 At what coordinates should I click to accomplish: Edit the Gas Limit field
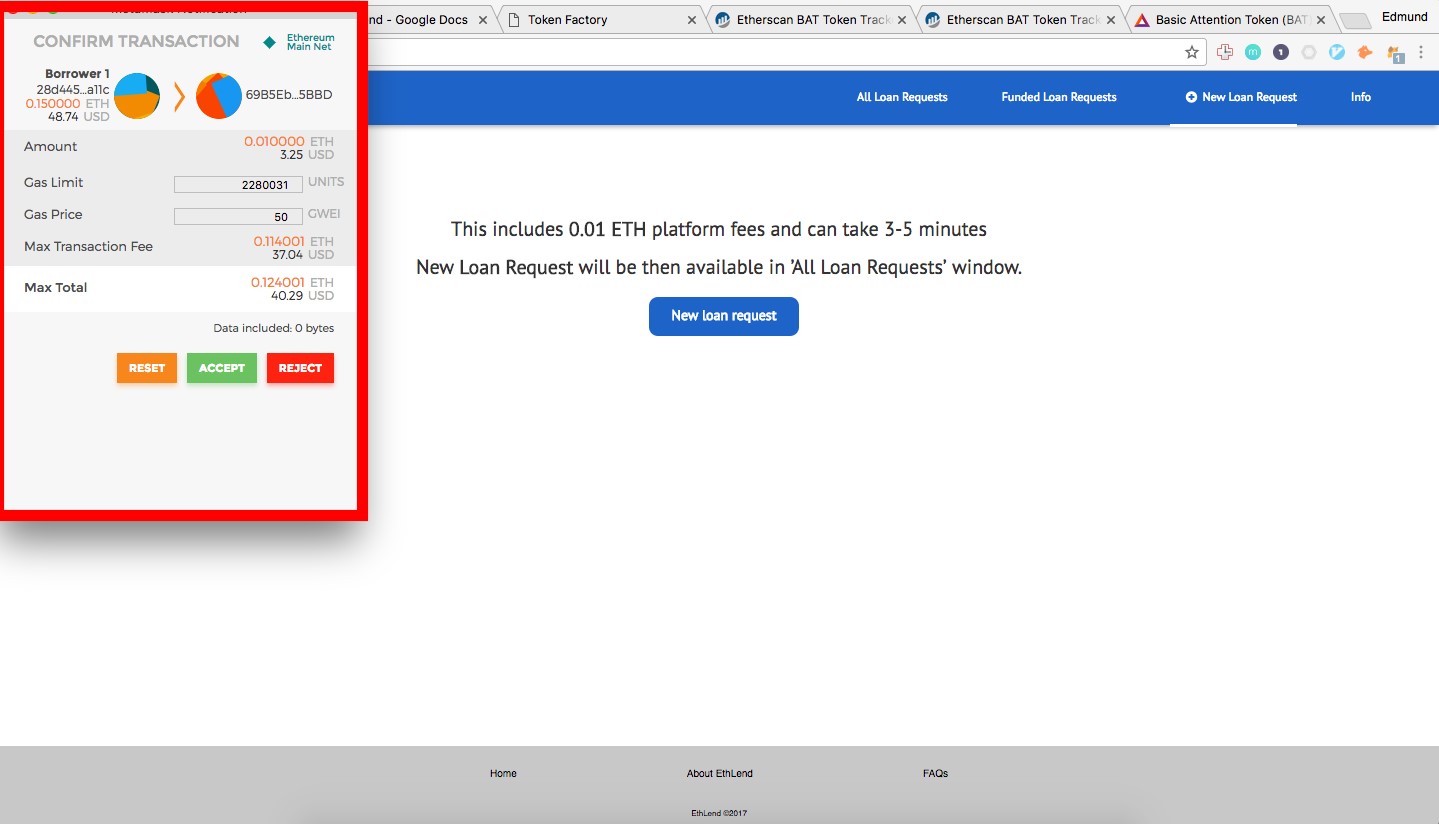(238, 185)
